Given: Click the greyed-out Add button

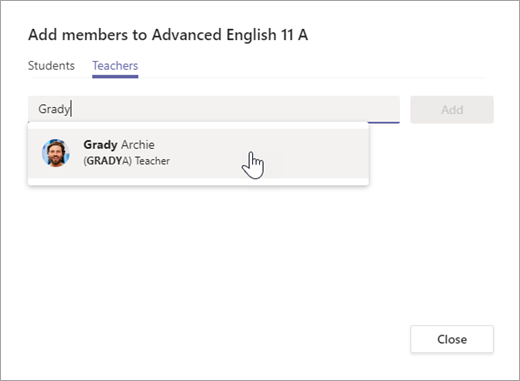Looking at the screenshot, I should (x=452, y=110).
